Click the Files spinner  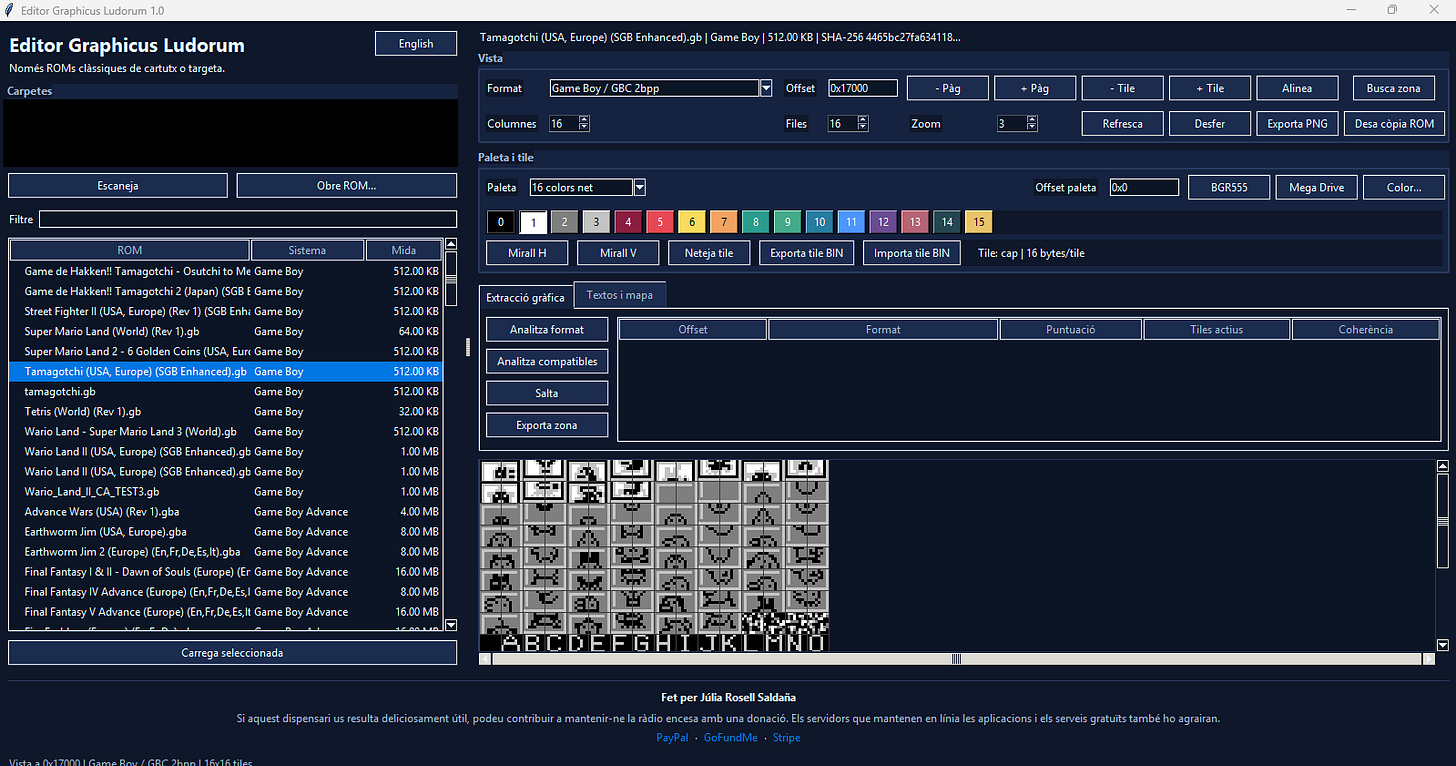pyautogui.click(x=848, y=124)
